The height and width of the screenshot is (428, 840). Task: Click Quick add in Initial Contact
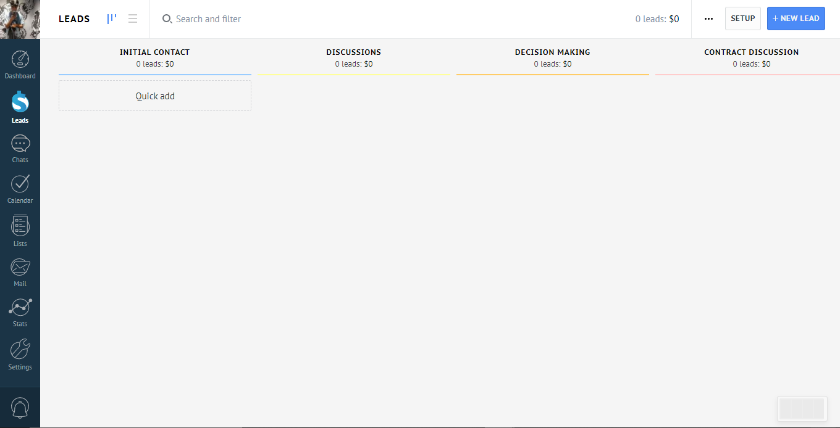pos(155,96)
